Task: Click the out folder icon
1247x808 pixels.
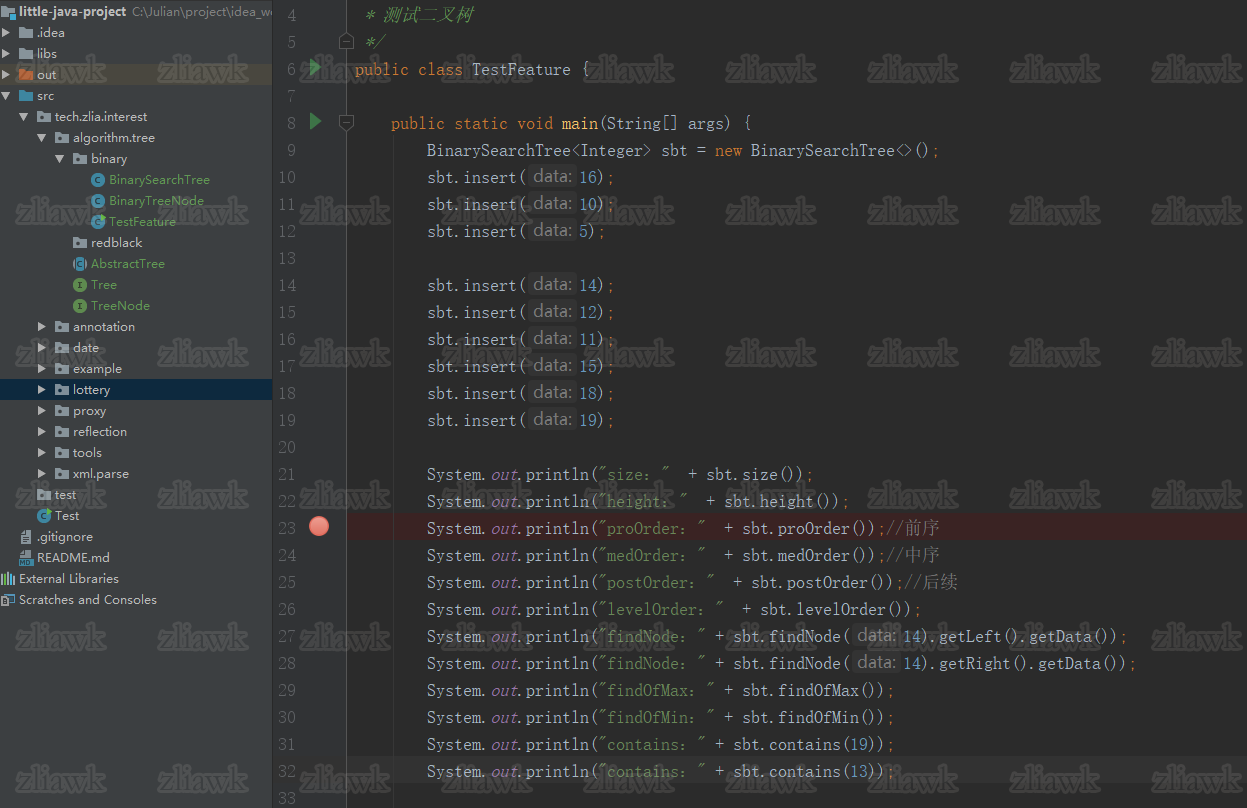Action: (x=26, y=75)
